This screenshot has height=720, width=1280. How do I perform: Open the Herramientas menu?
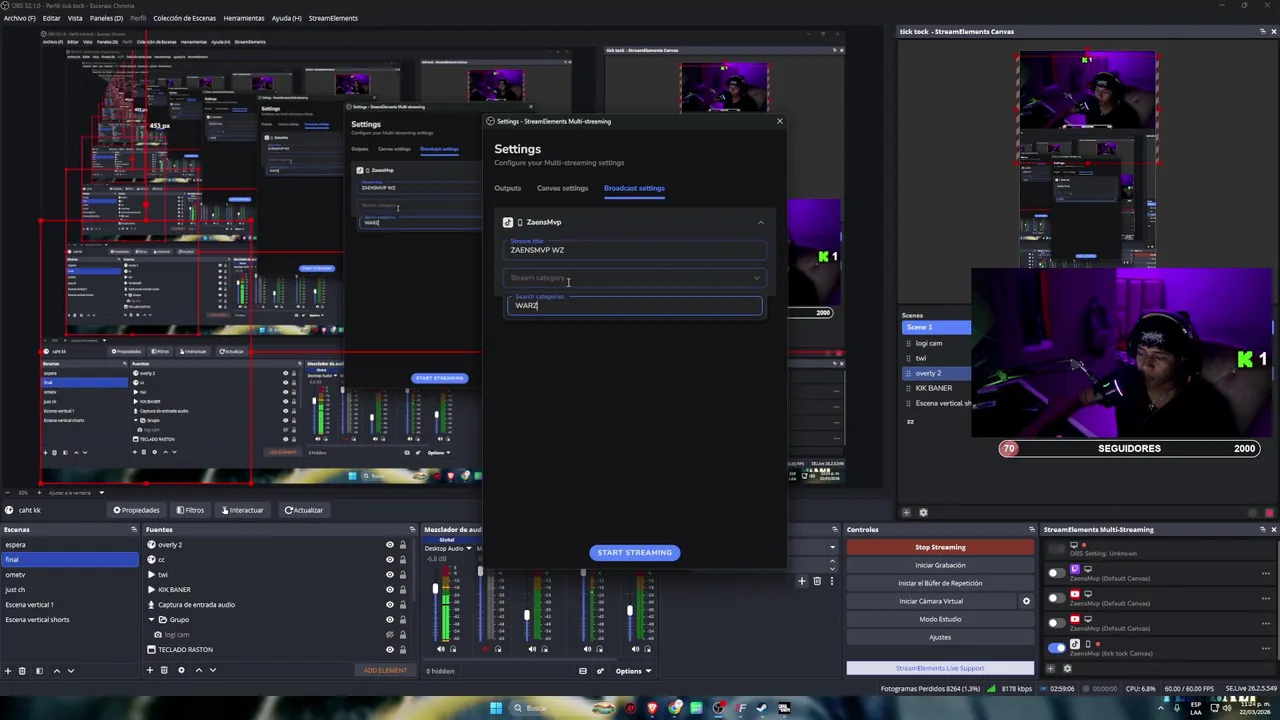tap(243, 18)
